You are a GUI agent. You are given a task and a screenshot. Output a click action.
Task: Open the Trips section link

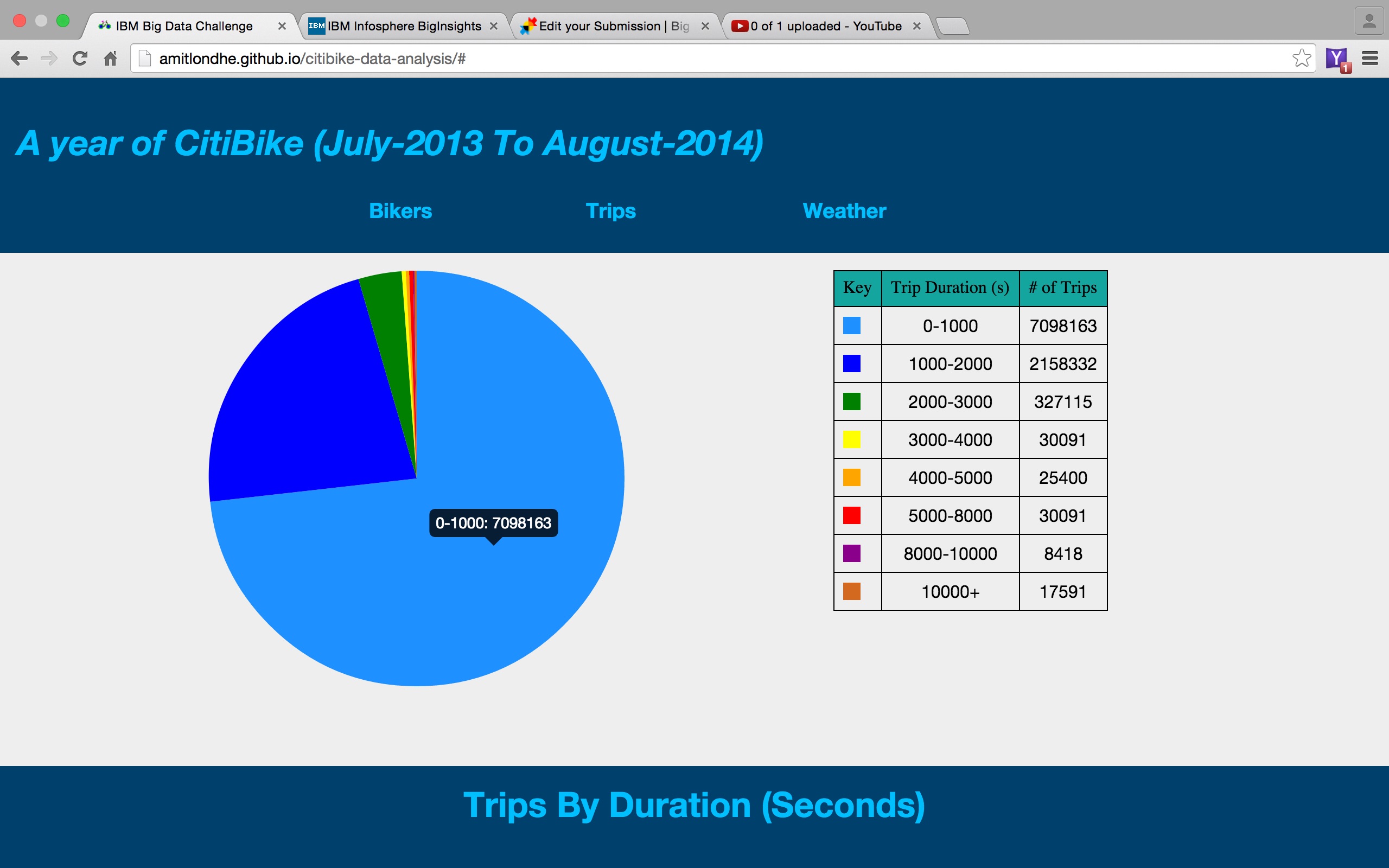[x=610, y=211]
